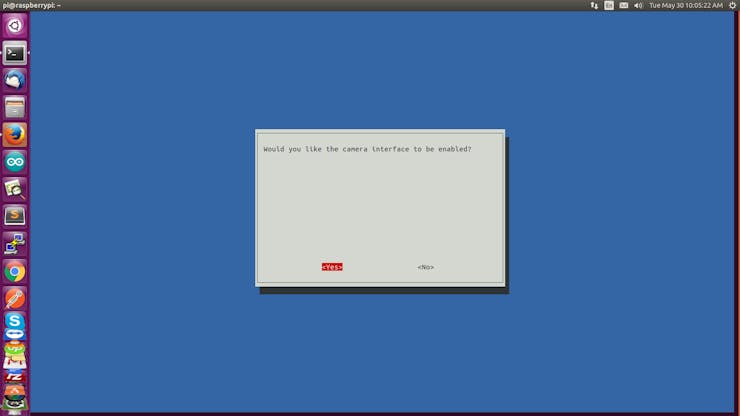Open the mail envelope indicator
740x416 pixels.
pos(623,6)
